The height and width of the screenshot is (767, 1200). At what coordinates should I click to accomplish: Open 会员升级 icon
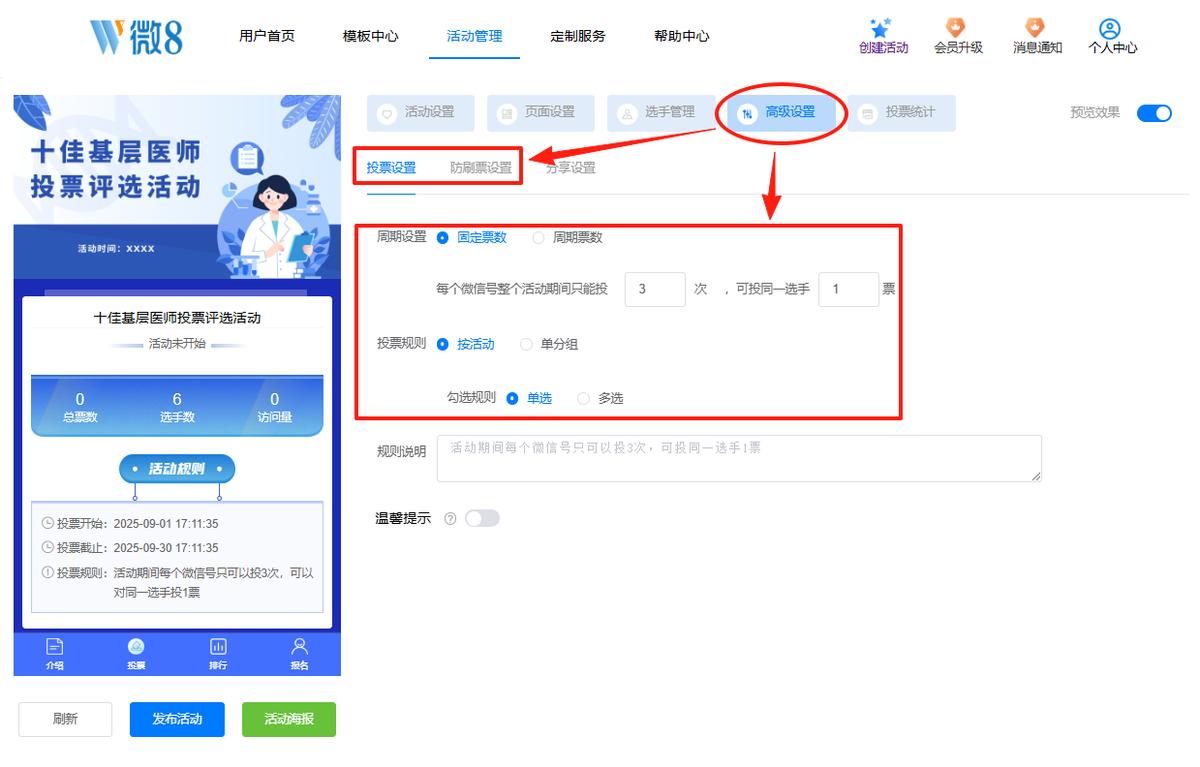957,28
